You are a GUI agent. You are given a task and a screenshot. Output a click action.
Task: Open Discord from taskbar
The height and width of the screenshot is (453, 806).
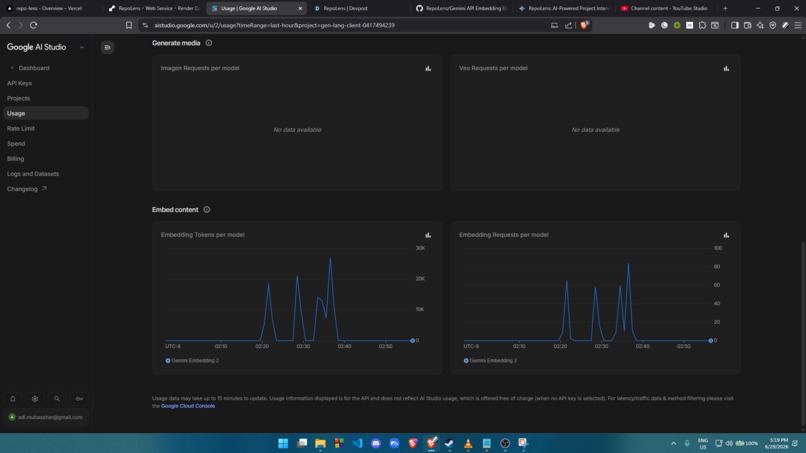(376, 443)
